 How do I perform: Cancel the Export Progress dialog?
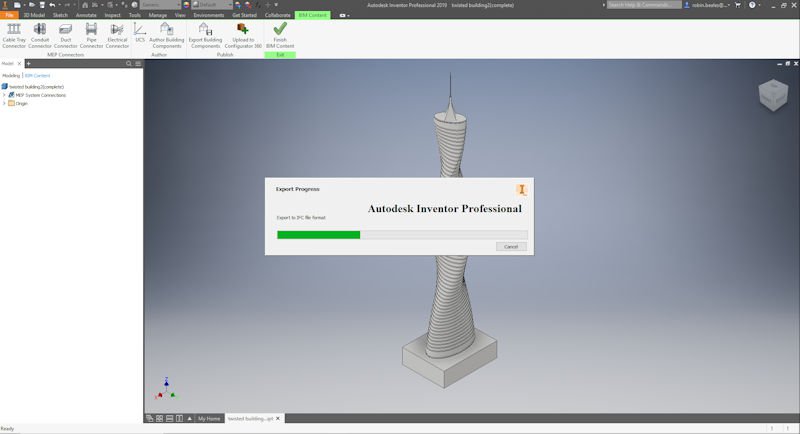pos(511,246)
